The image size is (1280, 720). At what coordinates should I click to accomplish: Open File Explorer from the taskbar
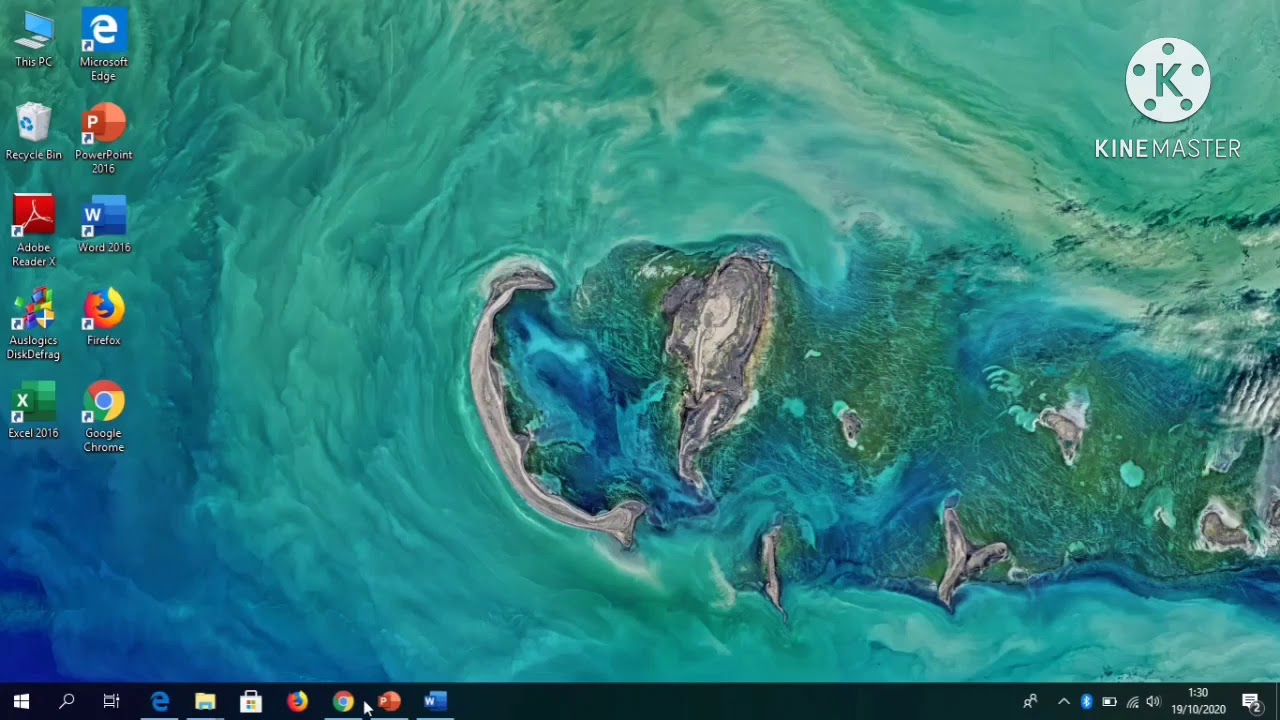205,702
